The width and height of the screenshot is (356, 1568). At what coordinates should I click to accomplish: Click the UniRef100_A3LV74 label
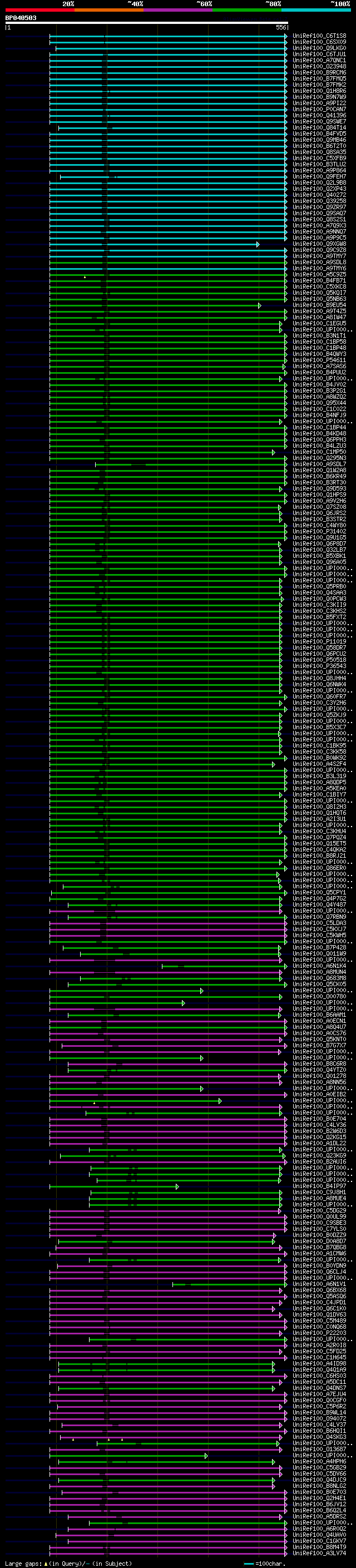[319, 1554]
